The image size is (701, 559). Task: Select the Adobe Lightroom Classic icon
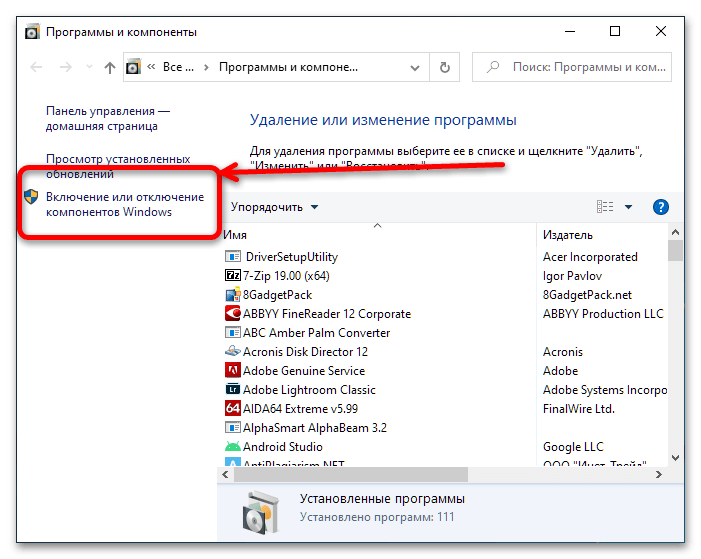tap(232, 390)
